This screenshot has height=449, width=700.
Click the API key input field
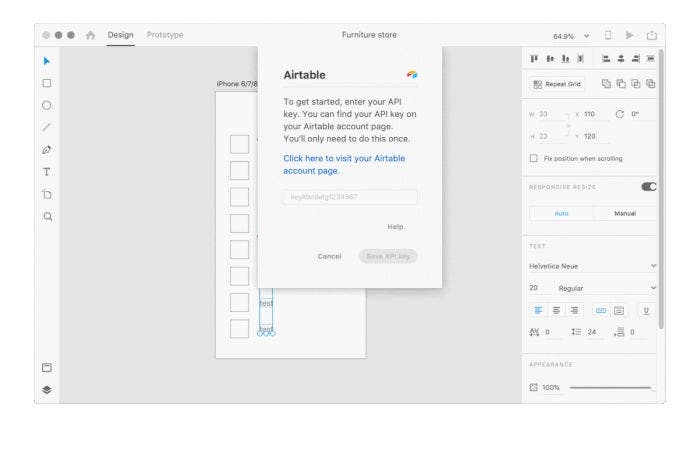click(350, 197)
